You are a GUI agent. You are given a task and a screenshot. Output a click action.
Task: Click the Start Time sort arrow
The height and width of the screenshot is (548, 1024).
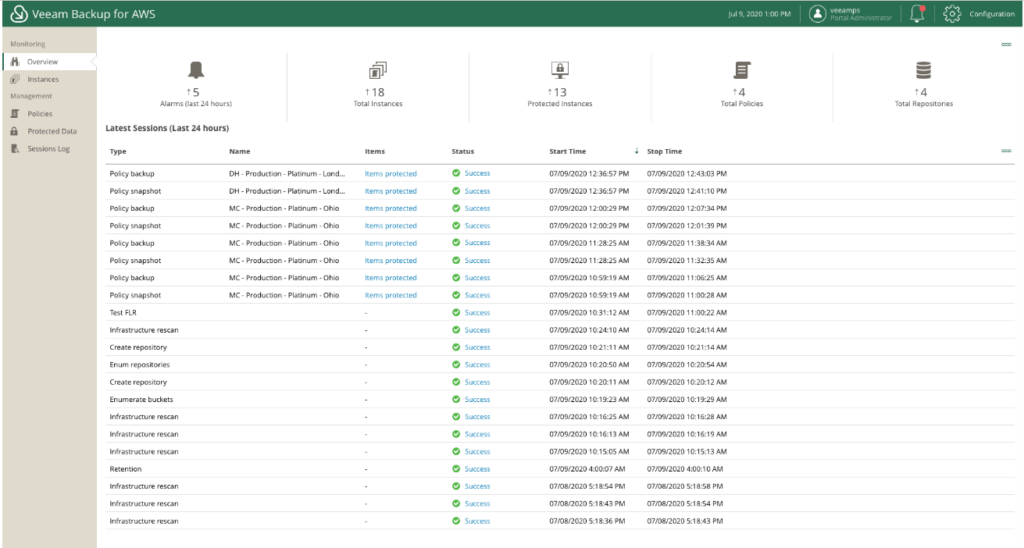pyautogui.click(x=636, y=151)
